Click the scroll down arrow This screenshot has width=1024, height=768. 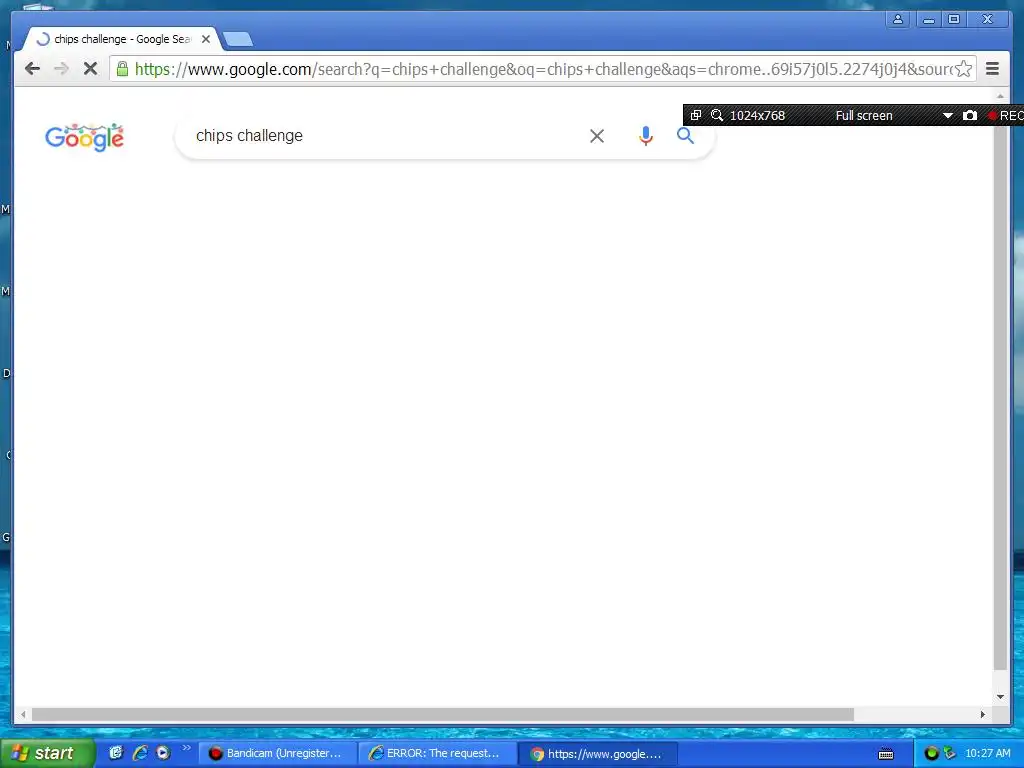(x=1000, y=697)
